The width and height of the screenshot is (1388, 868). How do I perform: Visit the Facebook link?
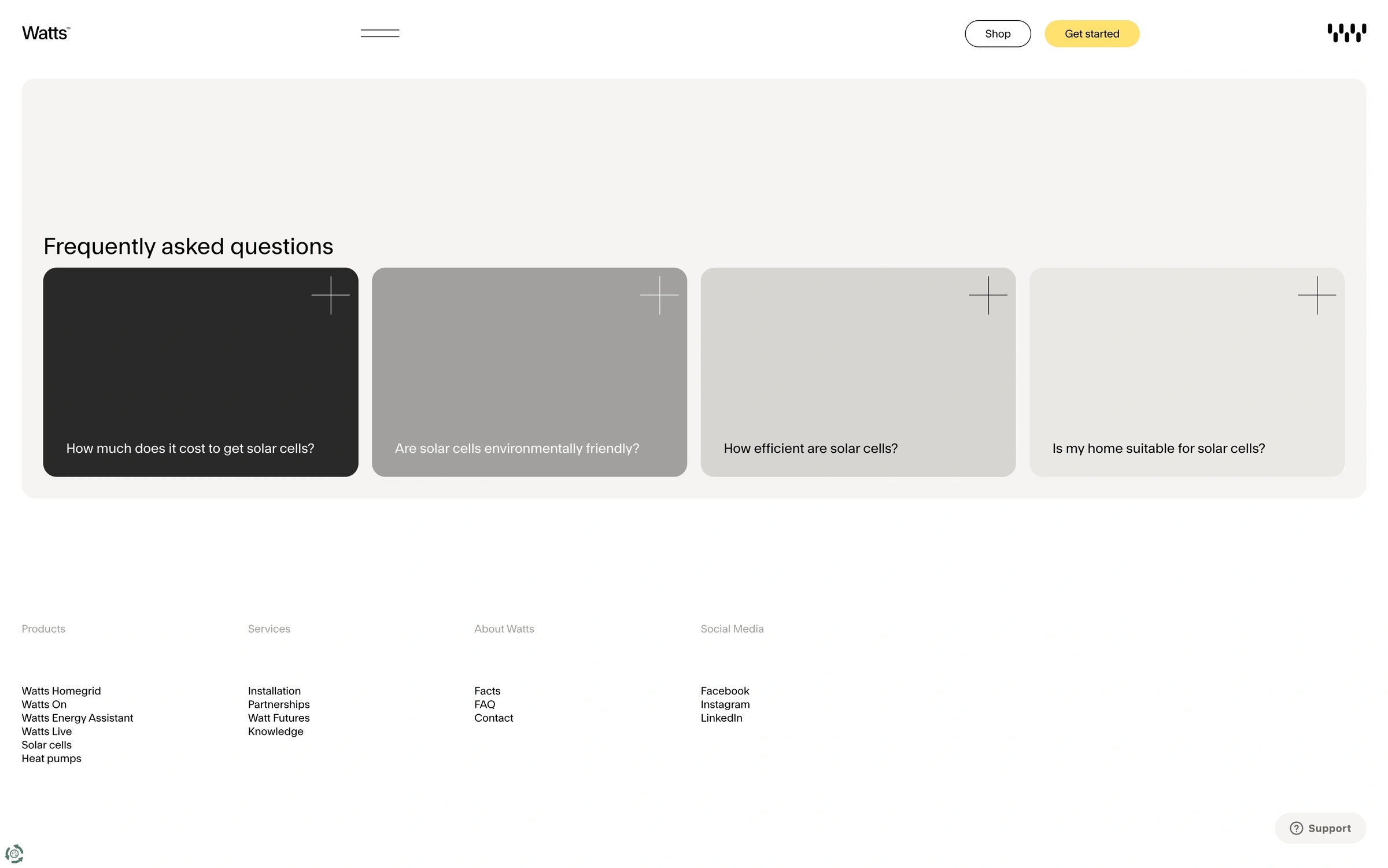pos(725,691)
